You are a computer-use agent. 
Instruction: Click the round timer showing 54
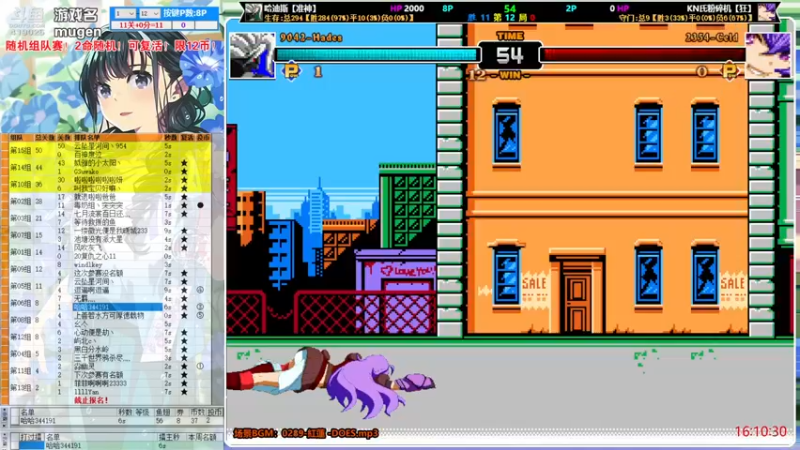coord(510,55)
